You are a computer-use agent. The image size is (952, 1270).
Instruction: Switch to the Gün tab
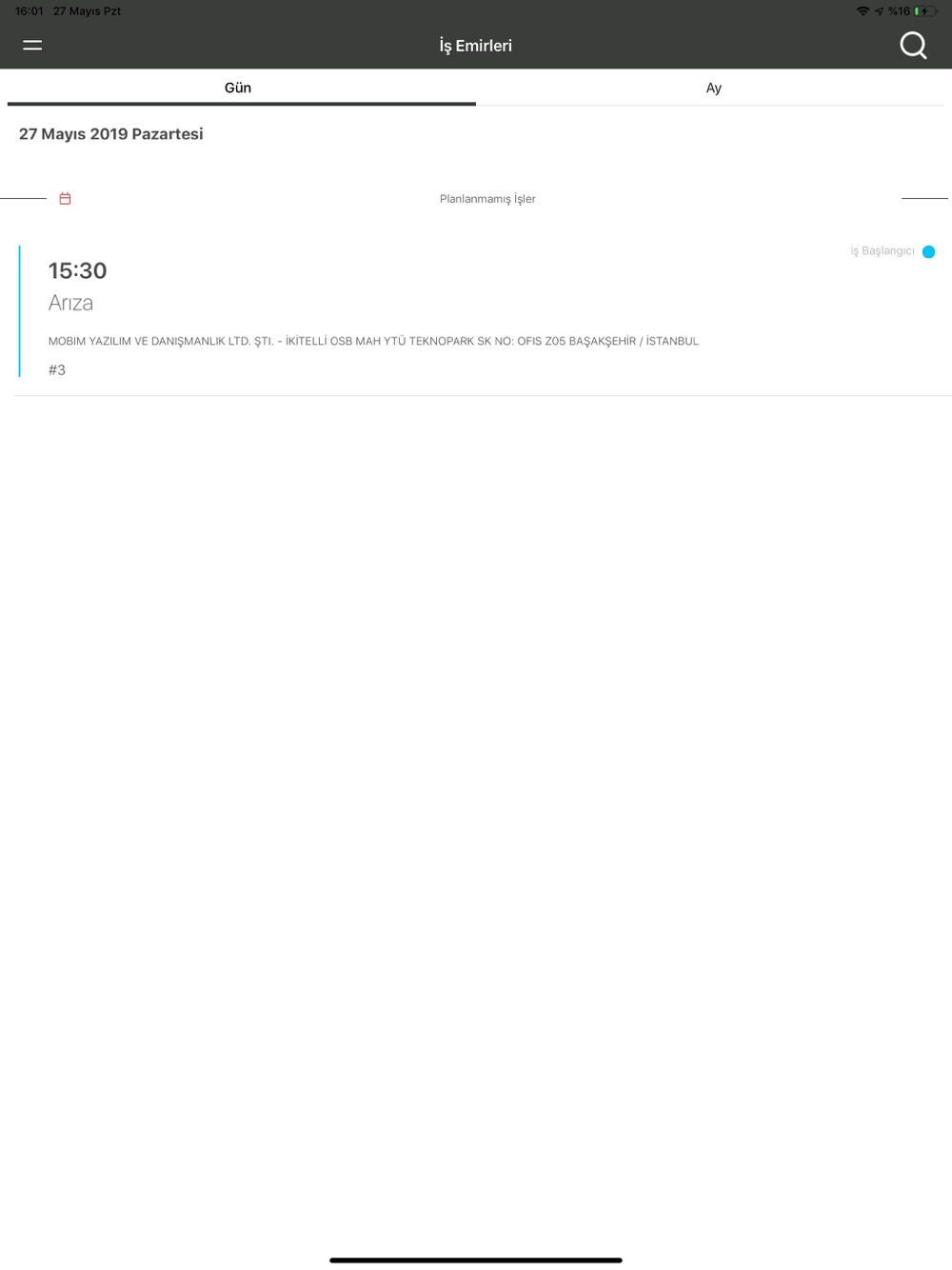tap(238, 88)
